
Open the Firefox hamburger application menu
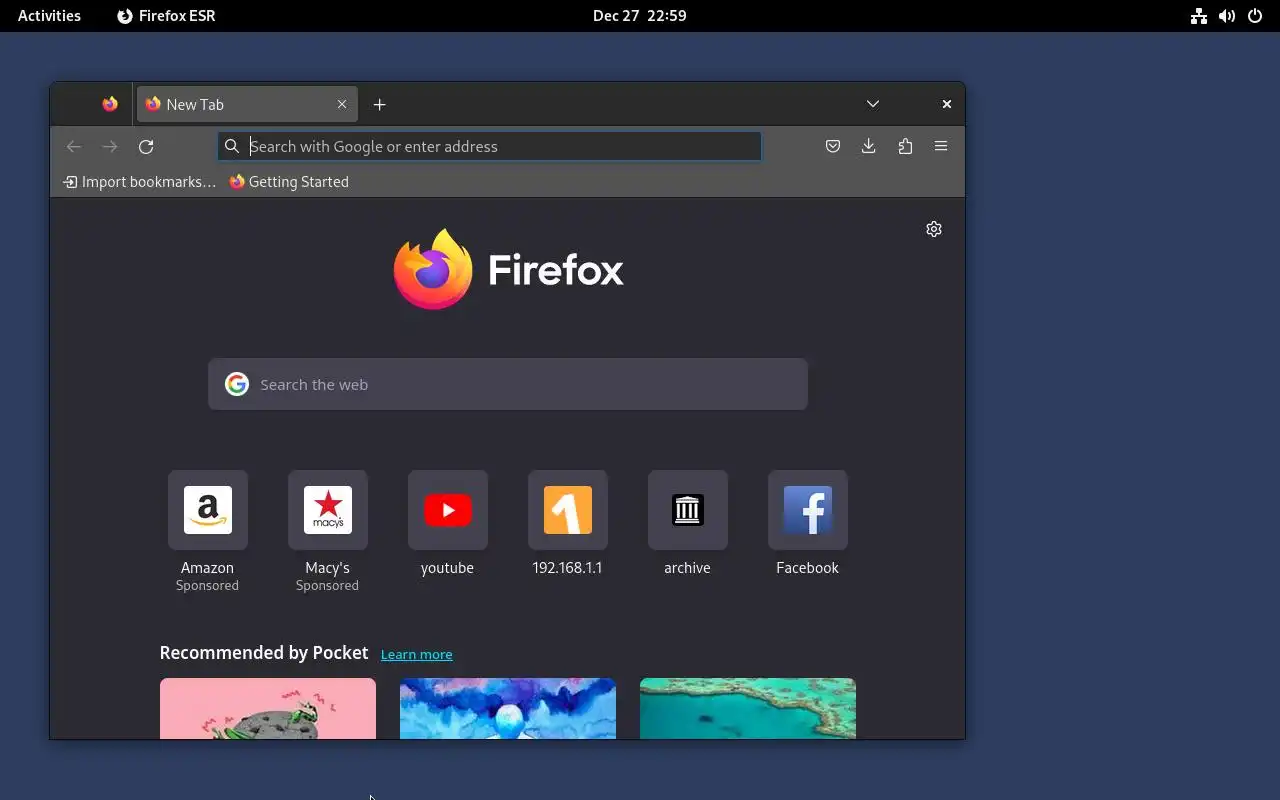tap(941, 146)
